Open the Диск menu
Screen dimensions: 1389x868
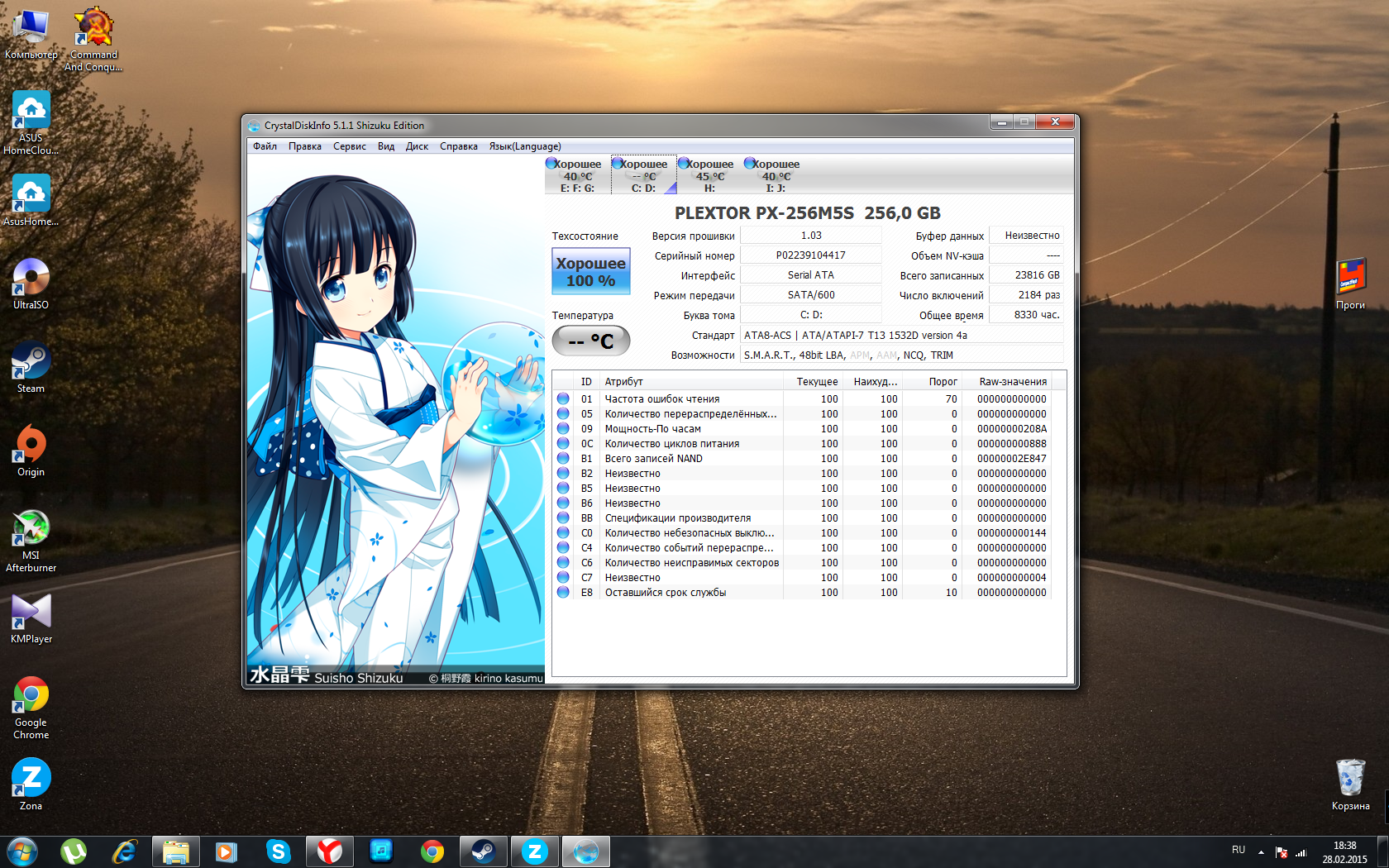(x=417, y=146)
